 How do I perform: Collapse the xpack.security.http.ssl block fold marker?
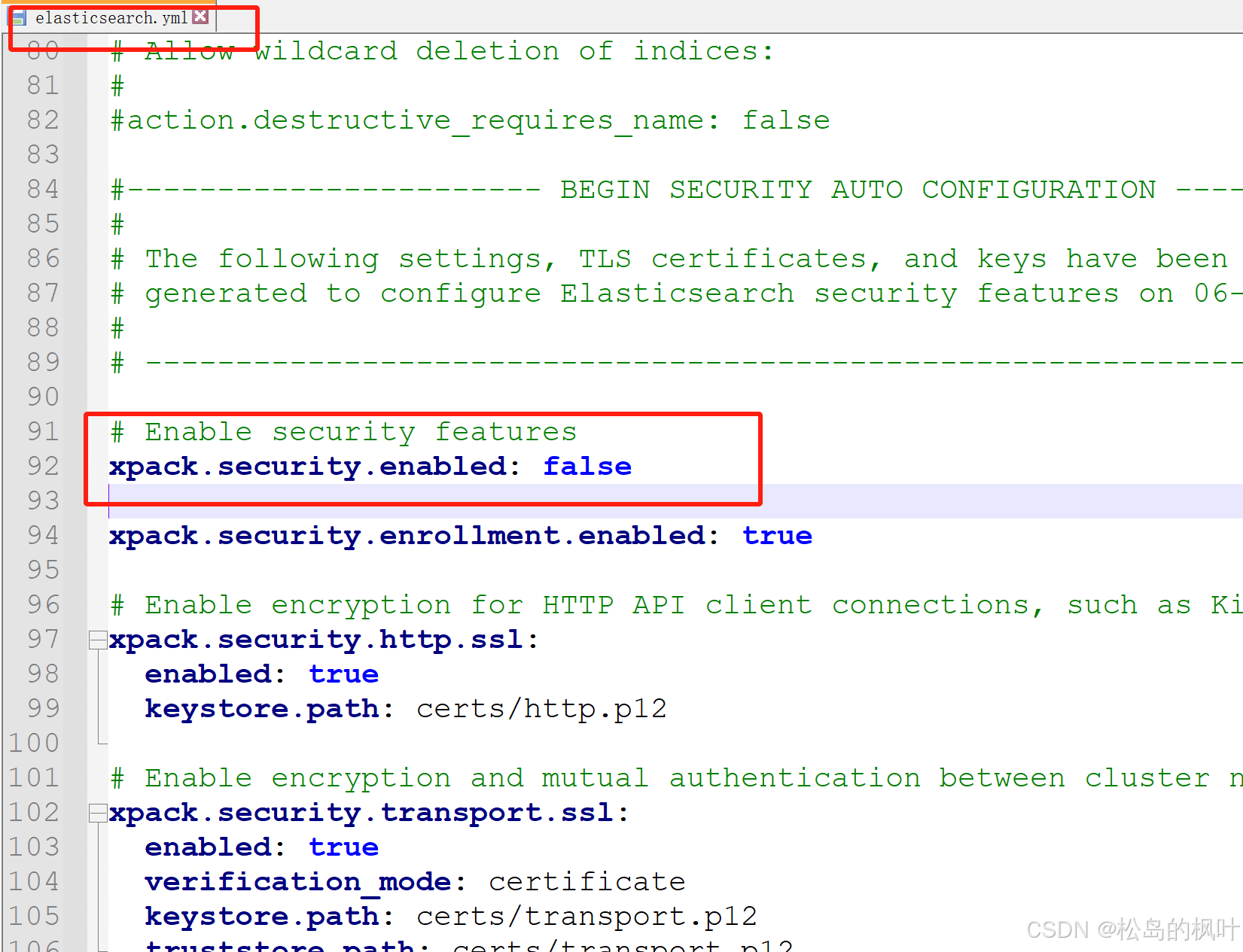point(97,640)
